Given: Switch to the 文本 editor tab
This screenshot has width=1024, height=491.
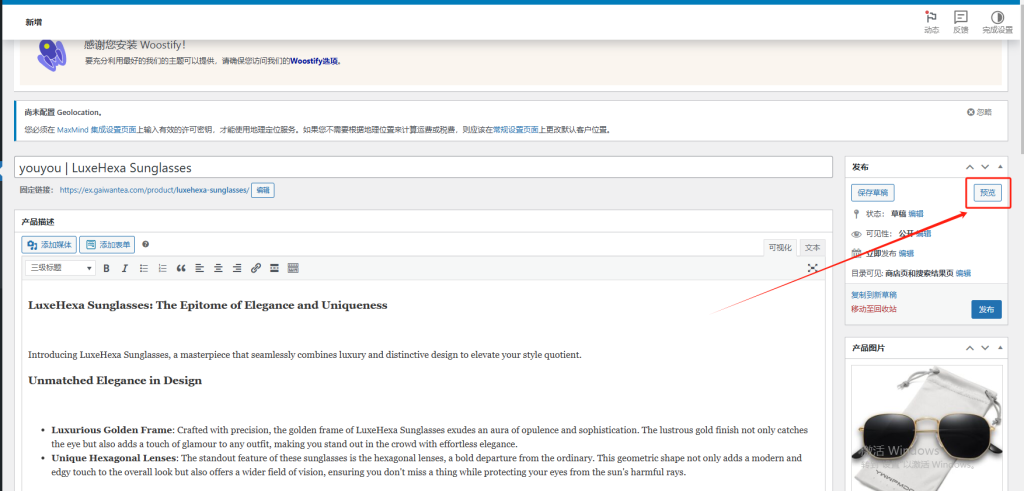Looking at the screenshot, I should [x=813, y=247].
